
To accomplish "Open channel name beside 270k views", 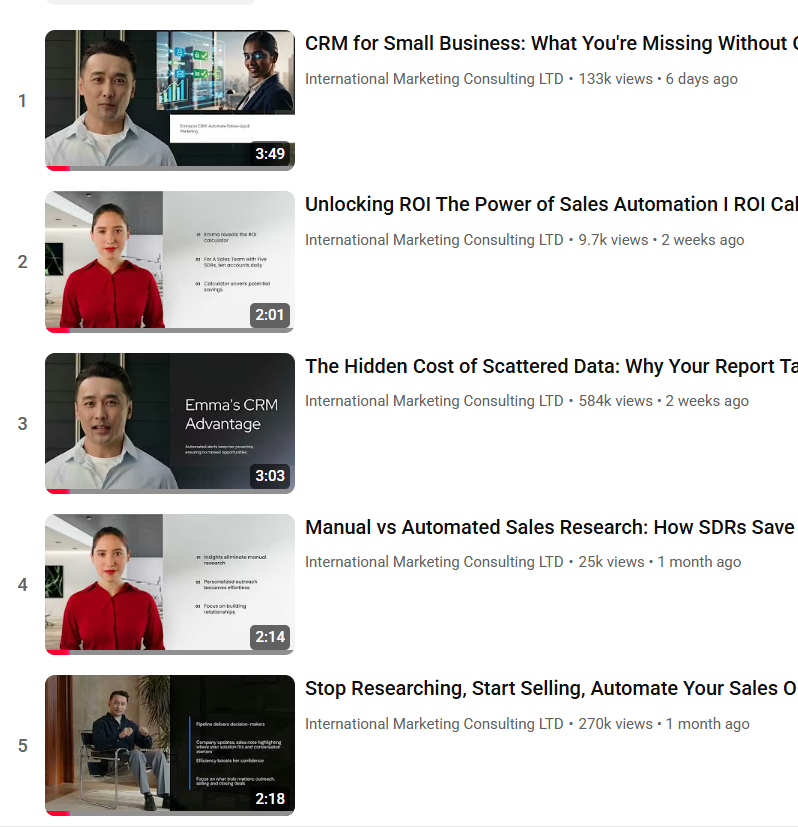I will [x=434, y=724].
